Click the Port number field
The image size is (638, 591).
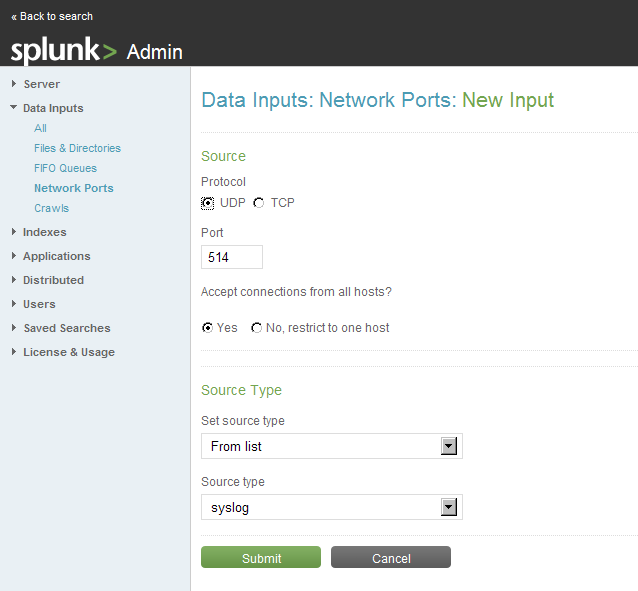click(232, 257)
